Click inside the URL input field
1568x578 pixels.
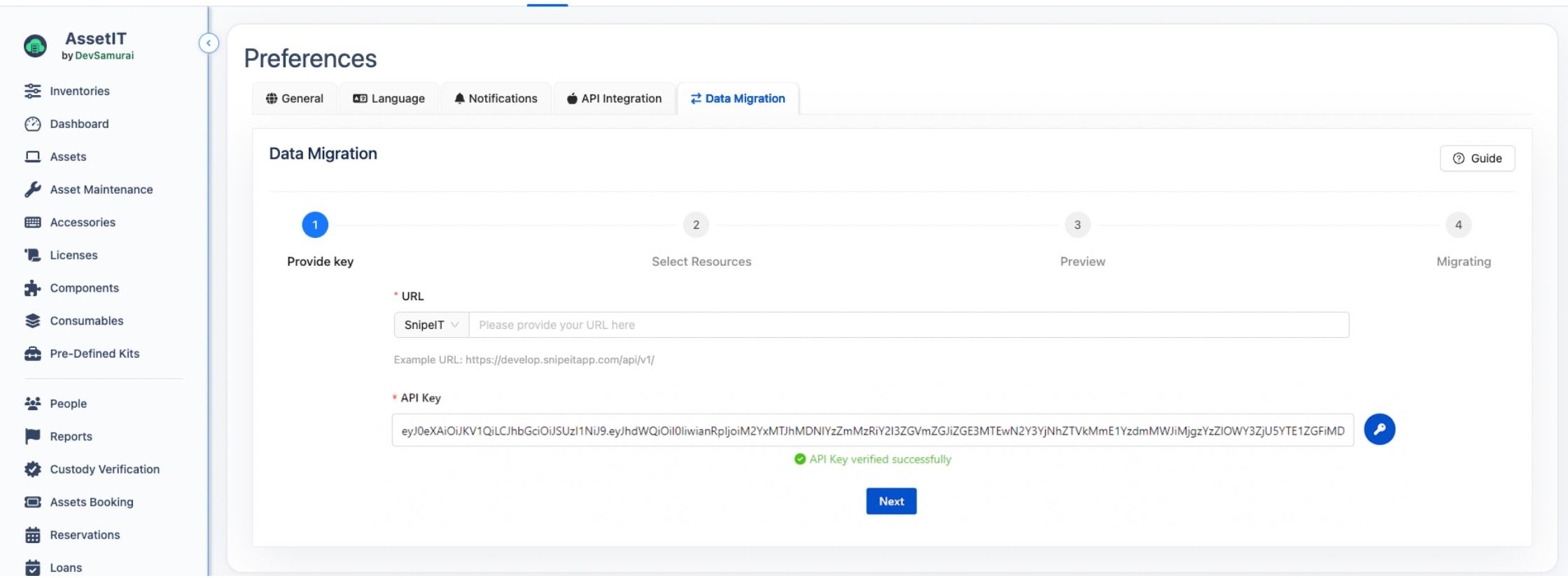908,325
